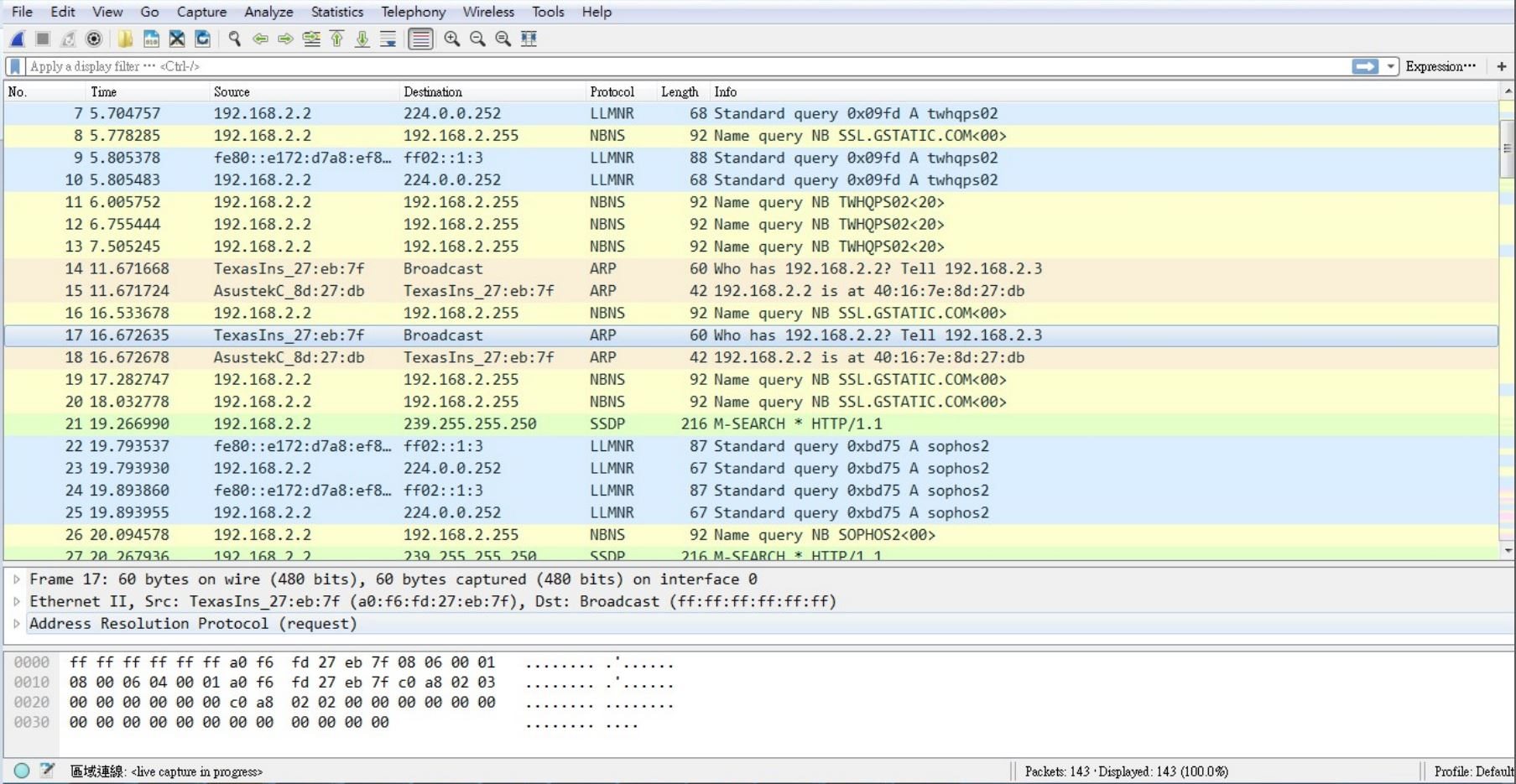This screenshot has height=784, width=1516.
Task: Open the Tools menu
Action: [x=548, y=12]
